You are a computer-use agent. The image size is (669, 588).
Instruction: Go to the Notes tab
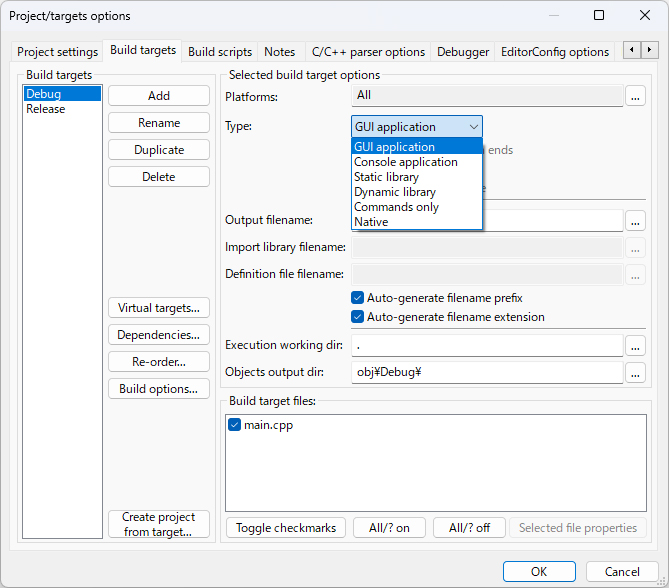click(x=279, y=52)
